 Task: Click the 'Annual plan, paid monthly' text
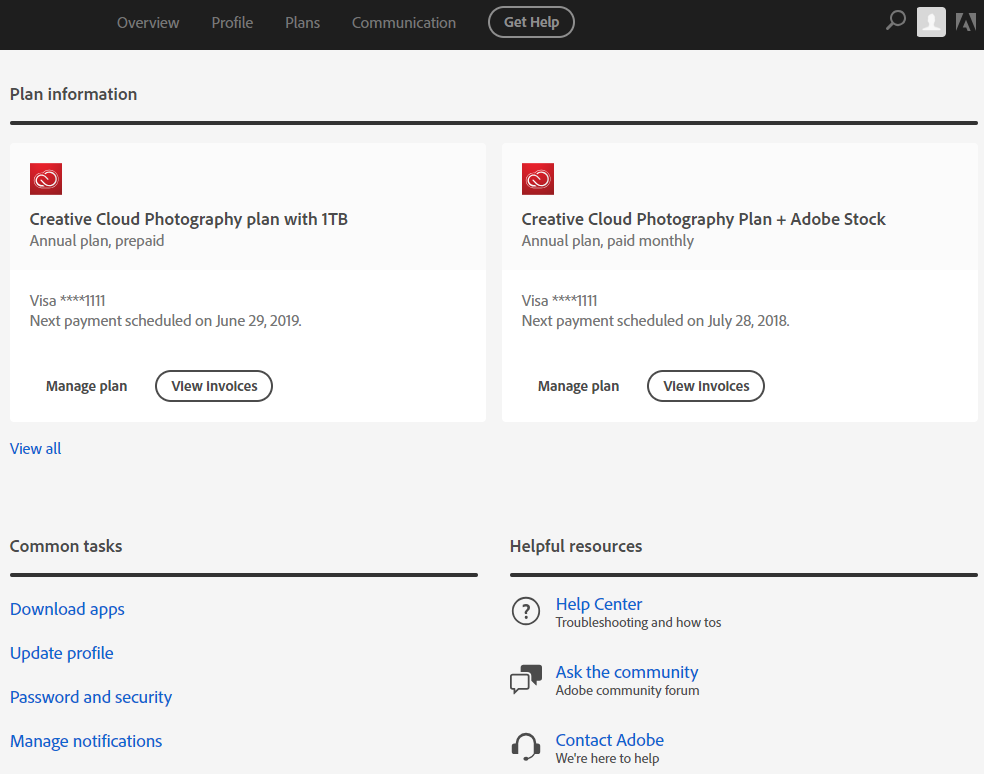click(607, 241)
